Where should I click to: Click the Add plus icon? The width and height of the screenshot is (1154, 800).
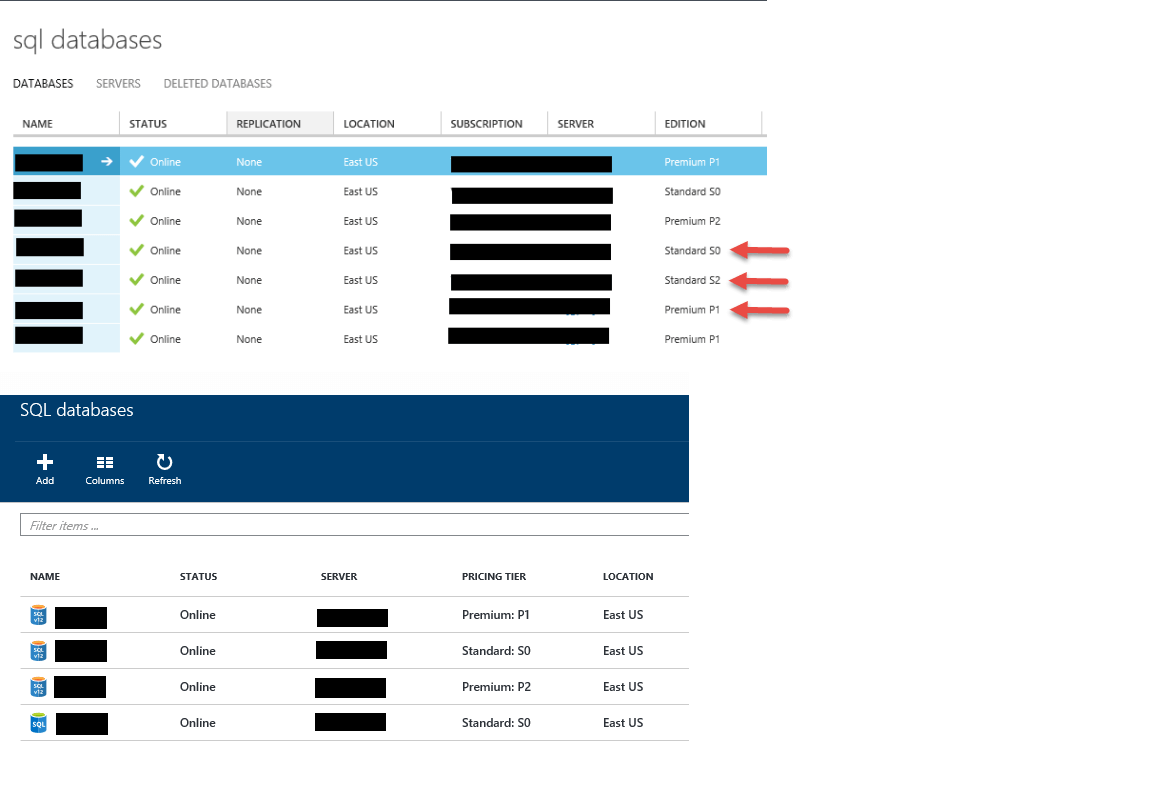pos(45,462)
